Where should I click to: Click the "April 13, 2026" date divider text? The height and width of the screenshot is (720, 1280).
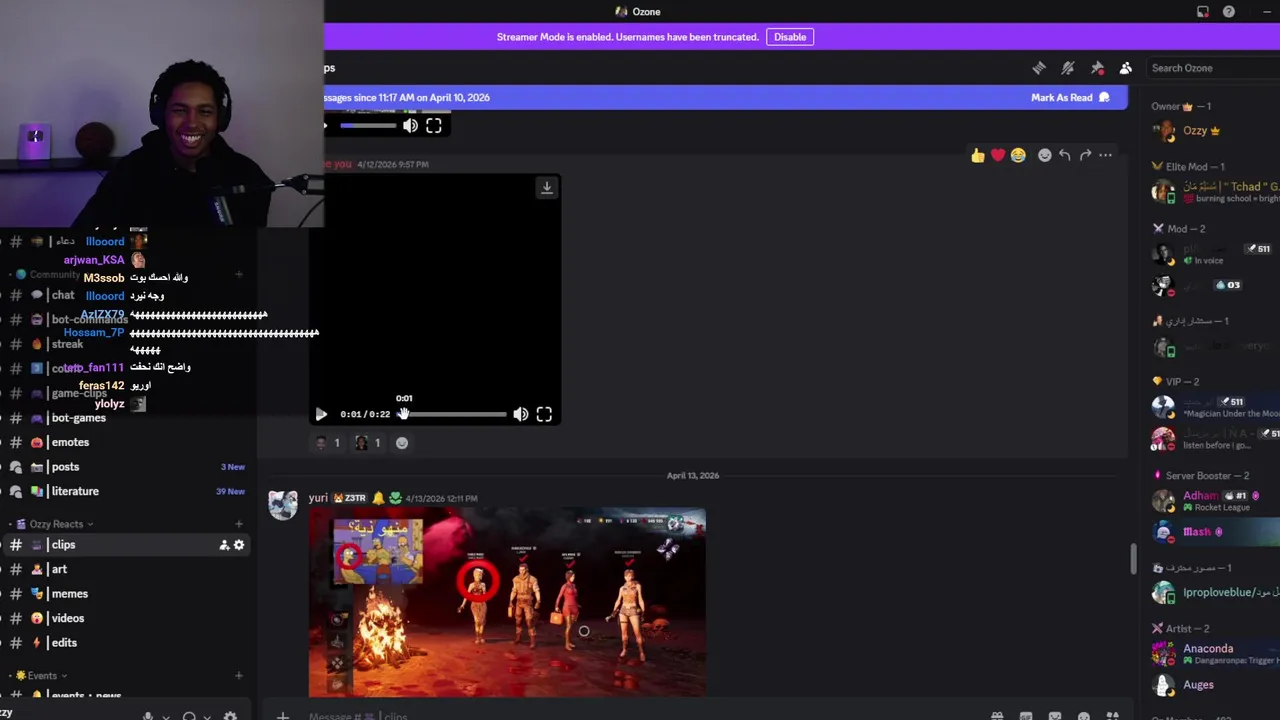tap(693, 476)
